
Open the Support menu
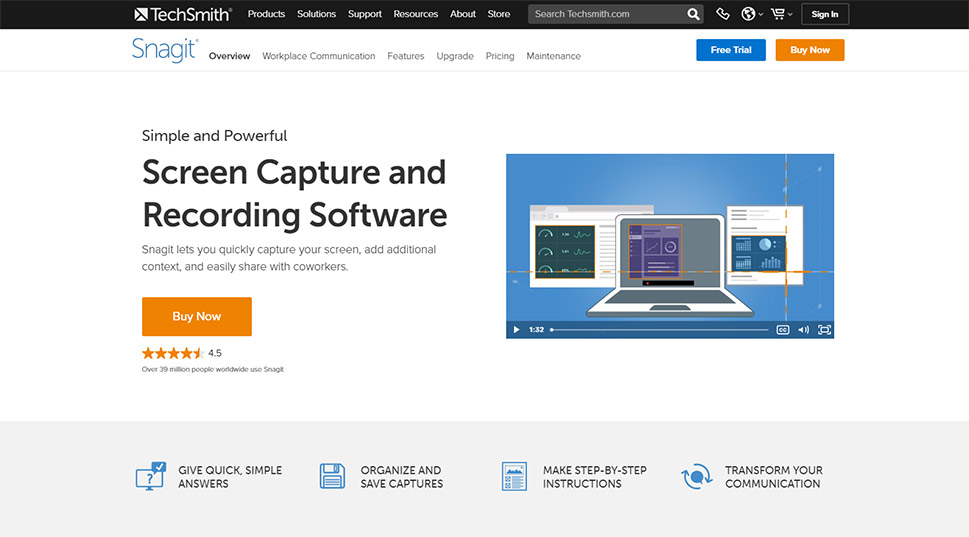(365, 14)
